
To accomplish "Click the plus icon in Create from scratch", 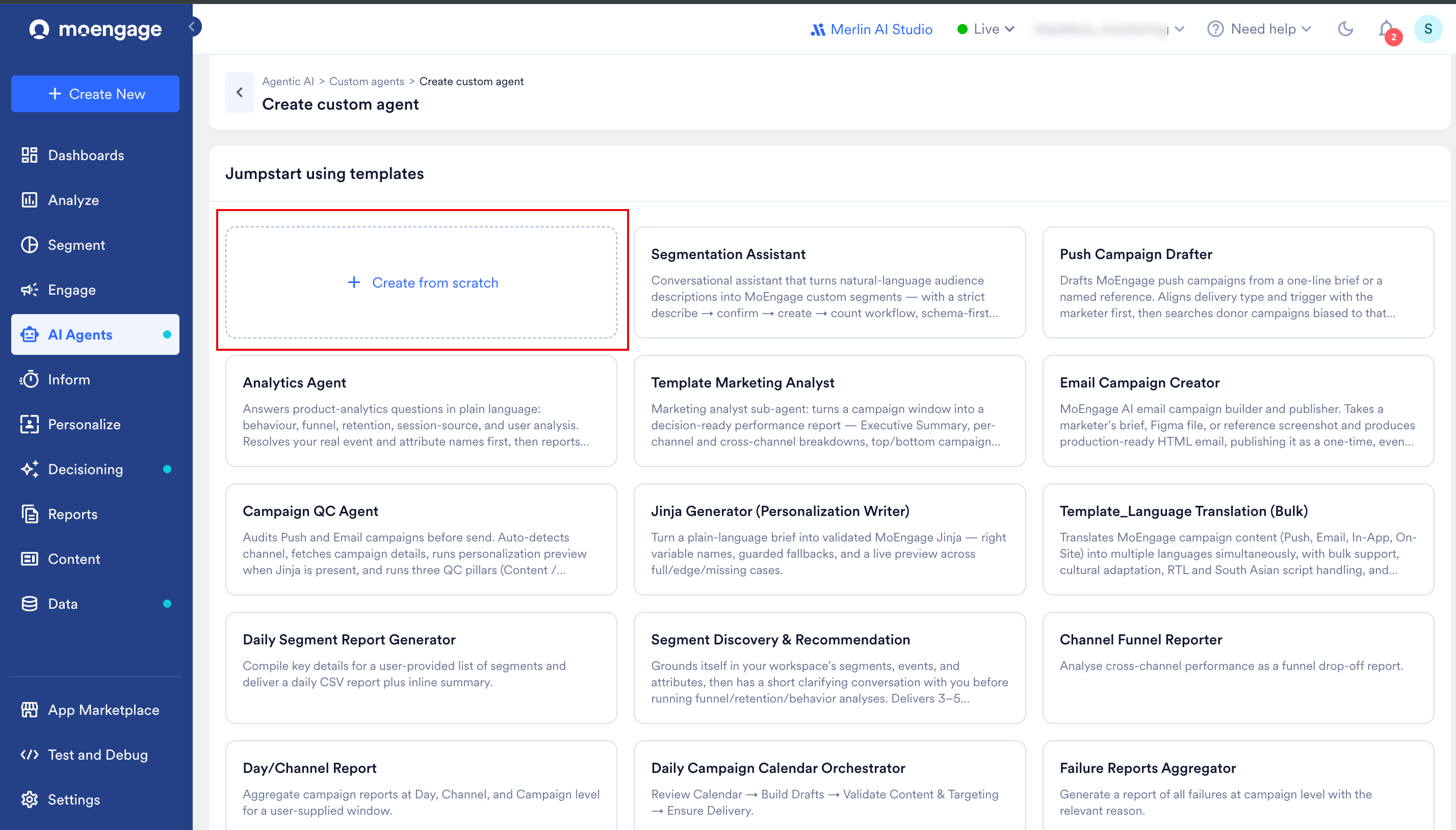I will [x=354, y=282].
